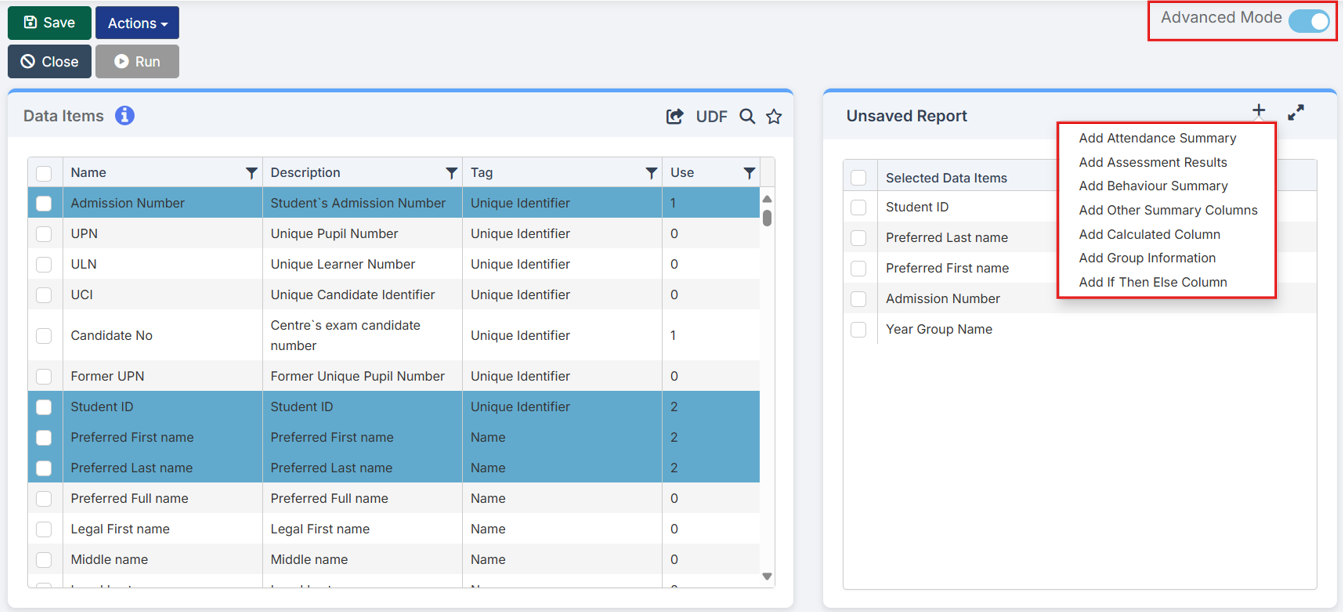Image resolution: width=1343 pixels, height=612 pixels.
Task: Click the Run button
Action: 137,61
